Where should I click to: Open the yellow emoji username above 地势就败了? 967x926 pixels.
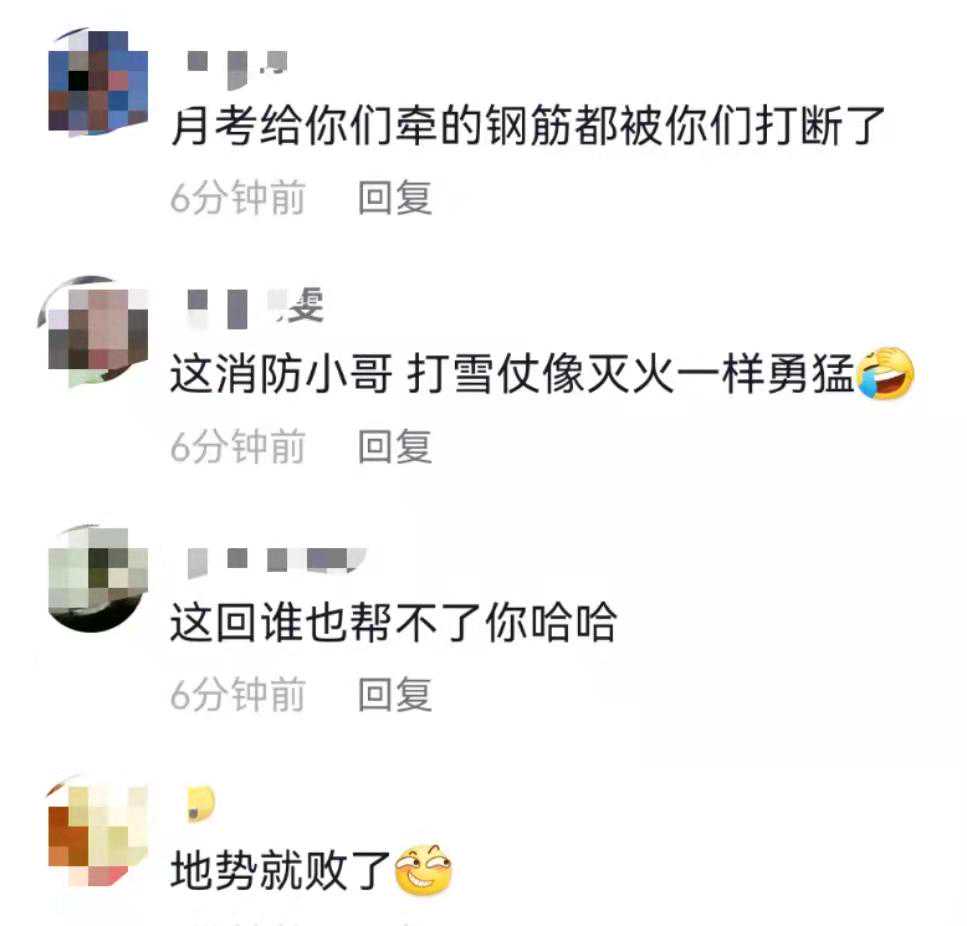click(x=201, y=804)
